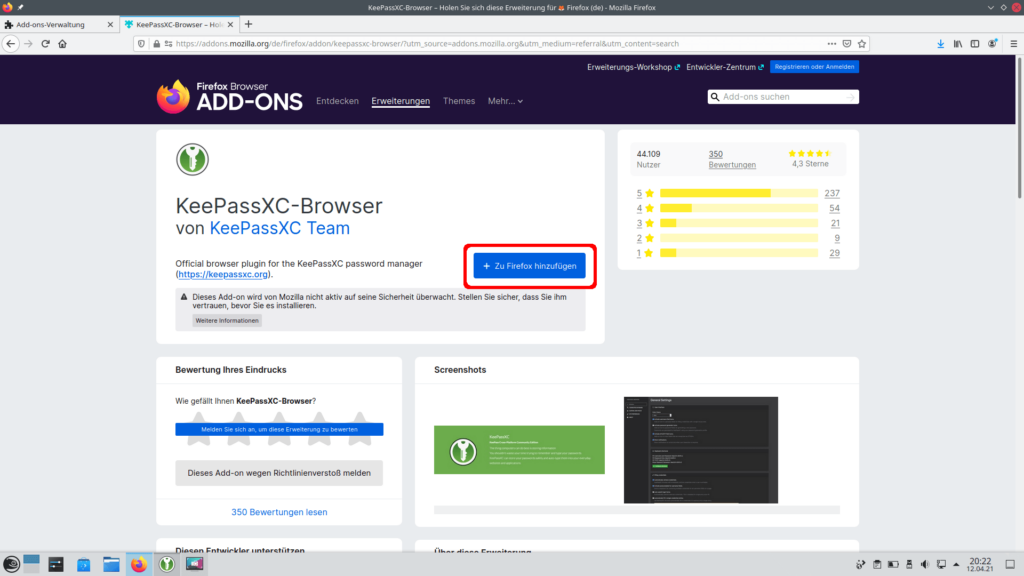This screenshot has width=1024, height=576.
Task: View site security padlock details
Action: pyautogui.click(x=157, y=44)
